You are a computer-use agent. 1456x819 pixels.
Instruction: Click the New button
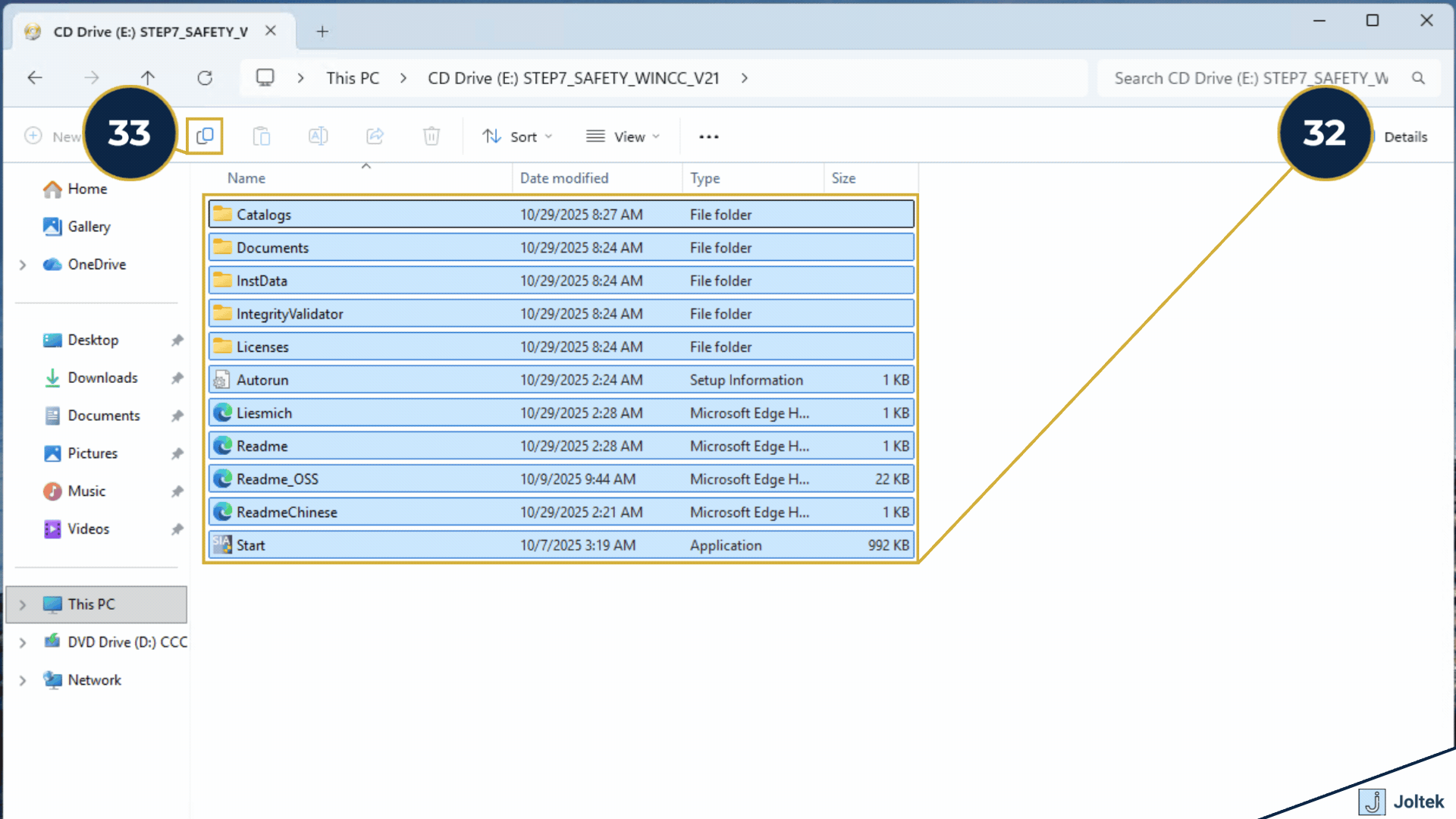[x=53, y=136]
